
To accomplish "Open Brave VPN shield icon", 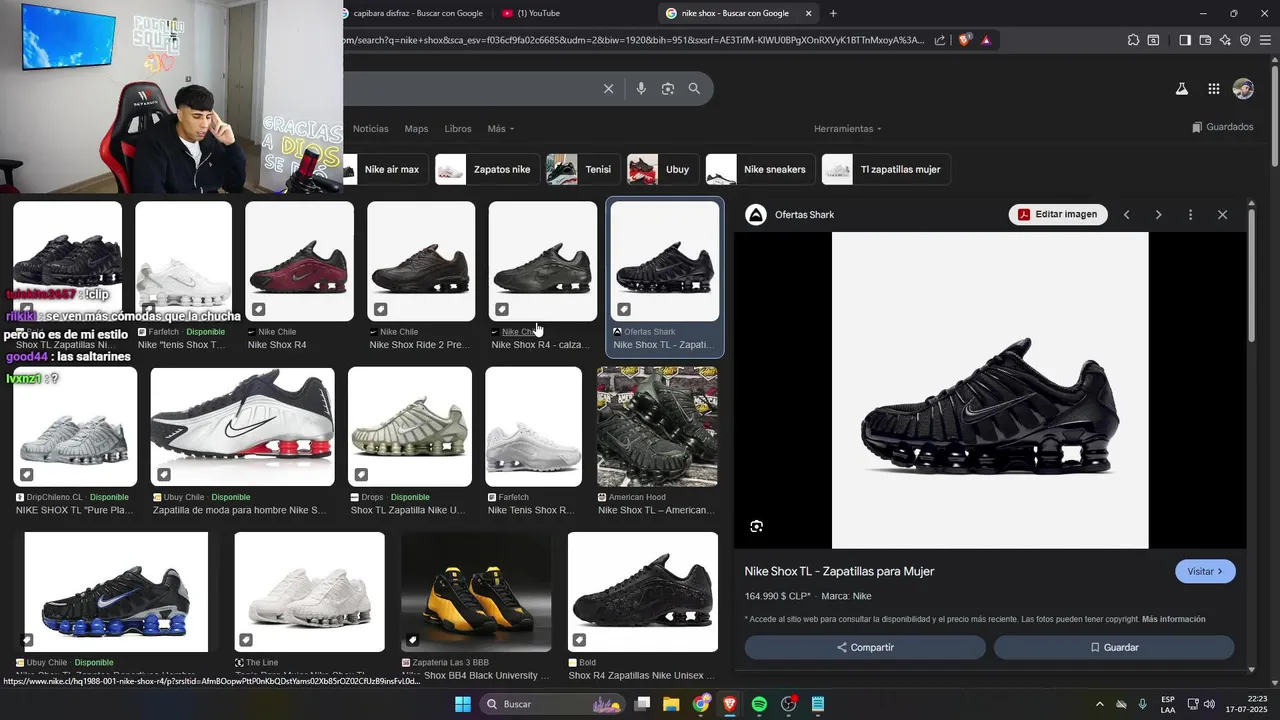I will pos(1245,40).
